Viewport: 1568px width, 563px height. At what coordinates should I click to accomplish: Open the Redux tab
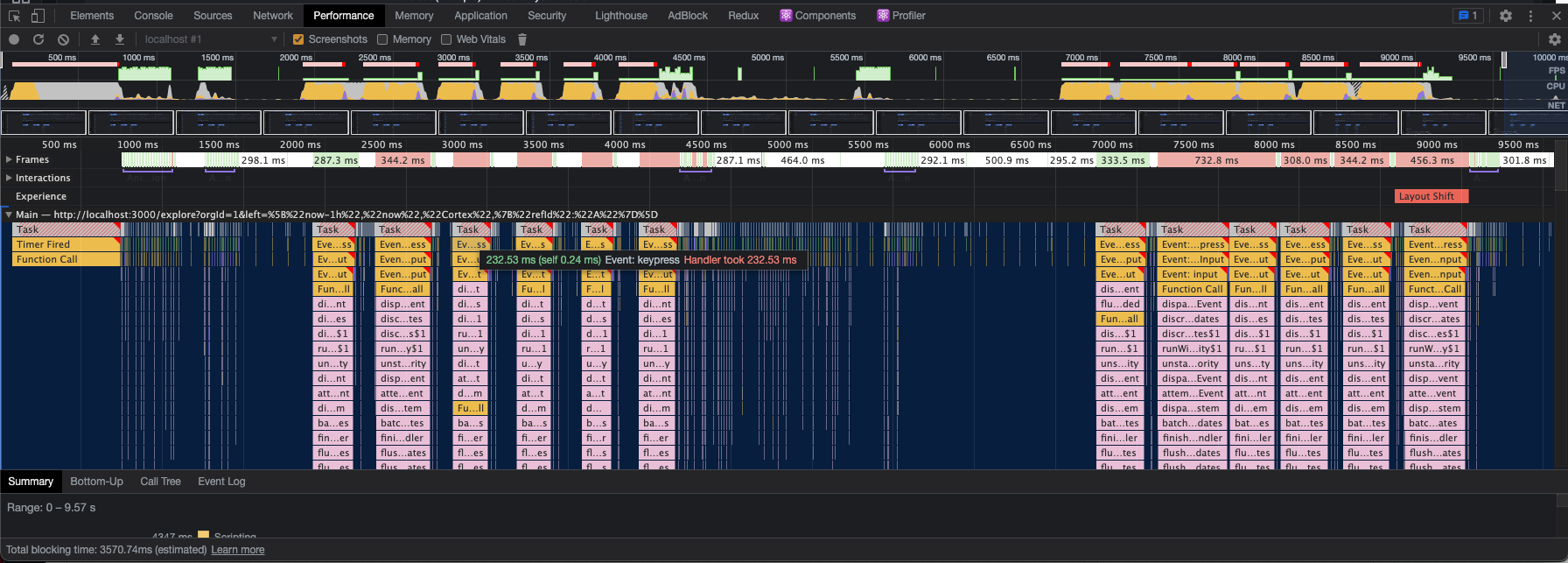pyautogui.click(x=744, y=16)
